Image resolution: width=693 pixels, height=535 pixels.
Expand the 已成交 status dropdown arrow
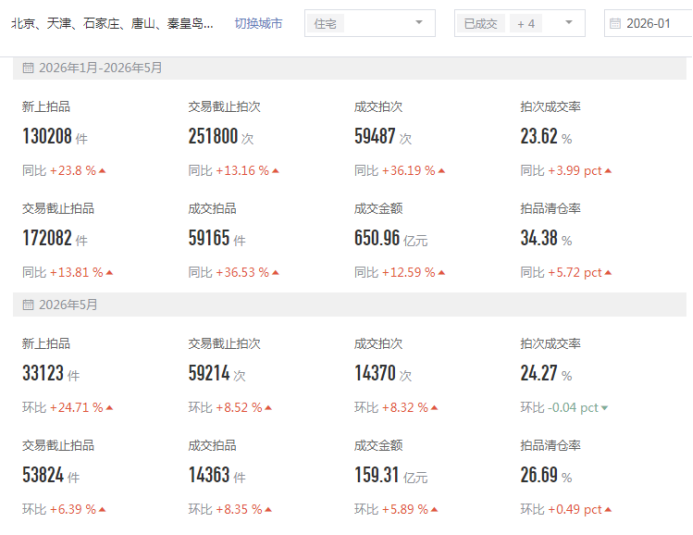pyautogui.click(x=569, y=23)
